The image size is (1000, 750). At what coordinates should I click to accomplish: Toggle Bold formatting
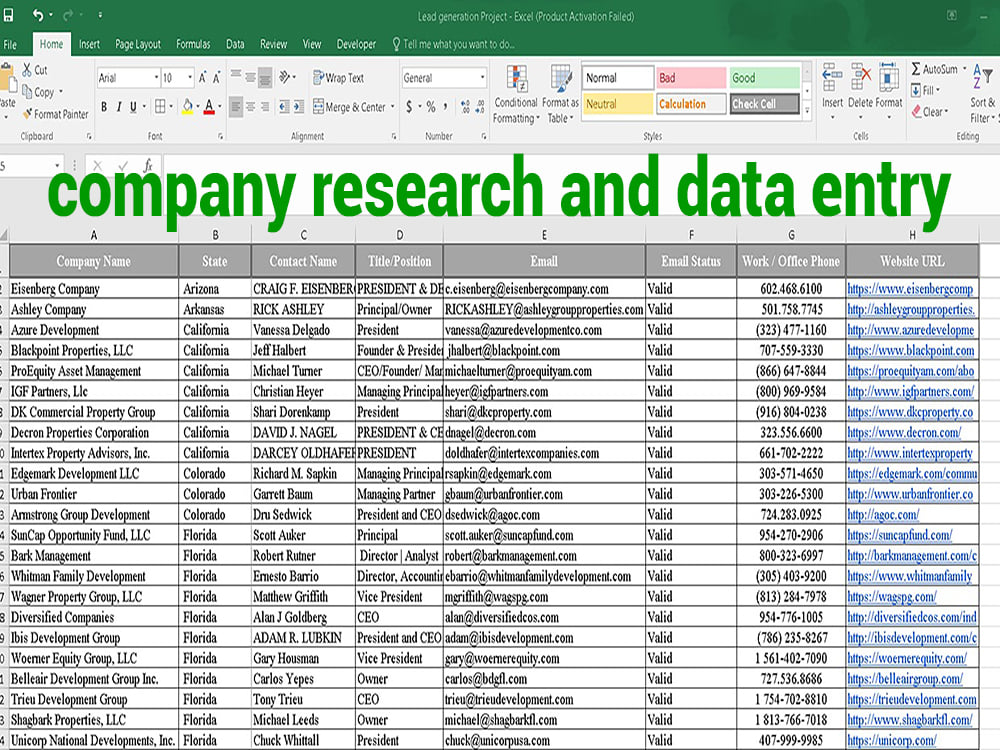pos(103,107)
